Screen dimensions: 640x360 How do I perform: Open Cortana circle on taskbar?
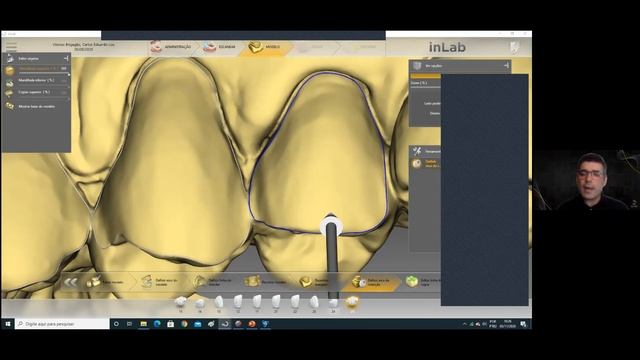pos(116,324)
